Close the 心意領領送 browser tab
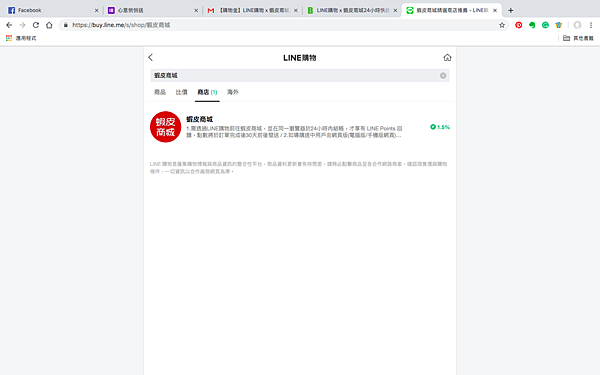Screen dimensions: 600x375 196,10
